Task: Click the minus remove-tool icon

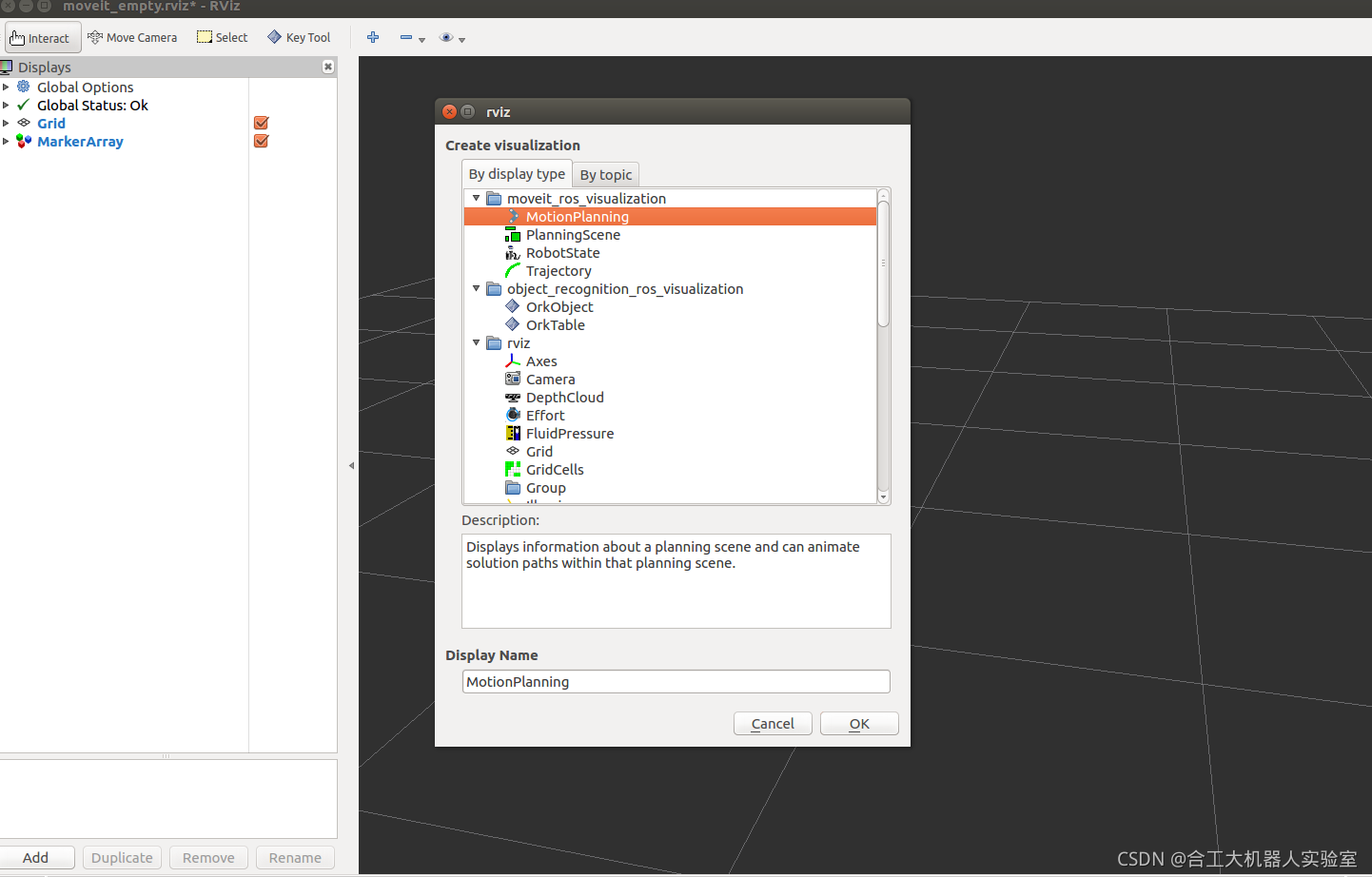Action: tap(406, 37)
